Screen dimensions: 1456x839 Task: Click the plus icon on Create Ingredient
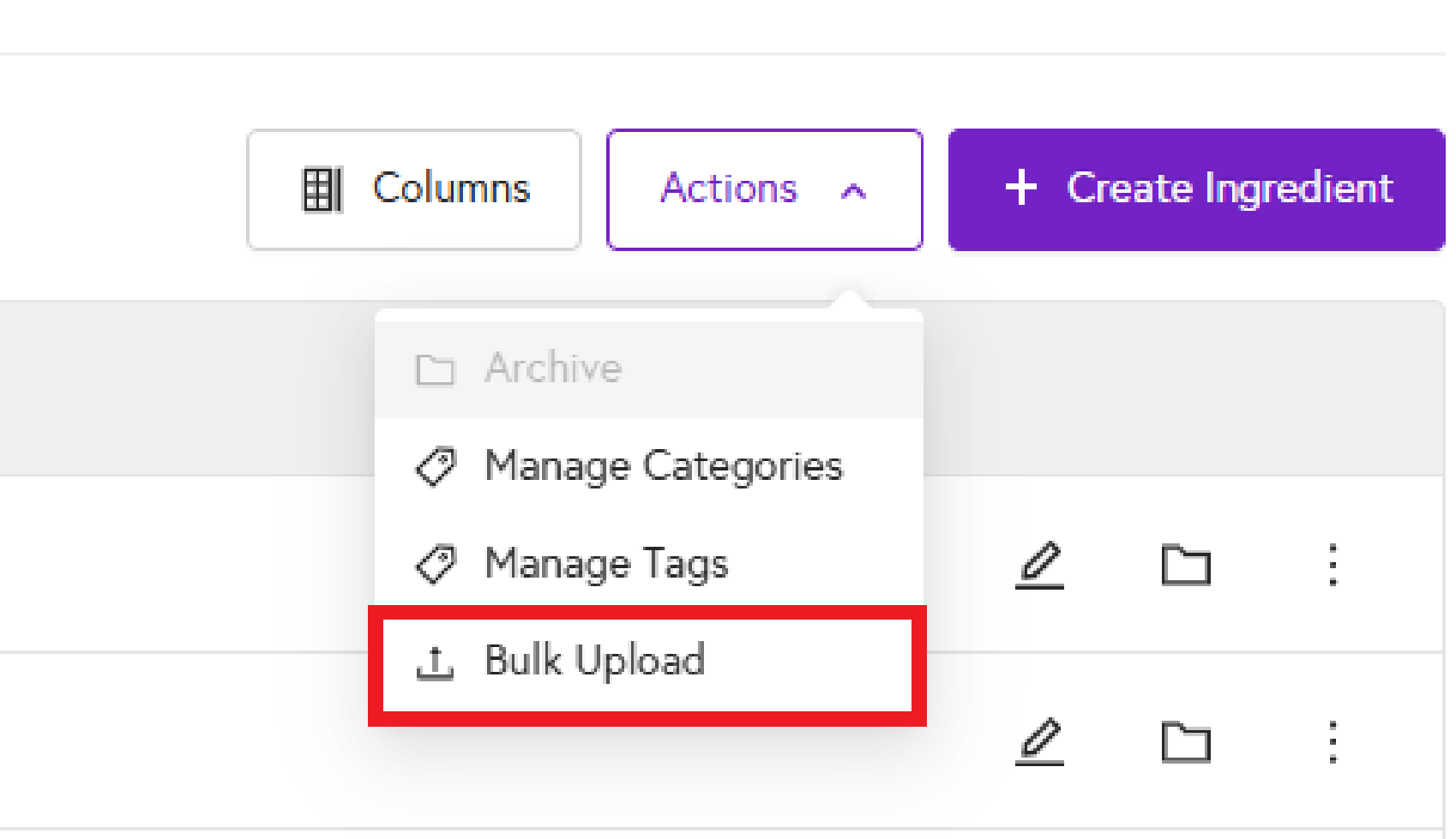pyautogui.click(x=1020, y=188)
